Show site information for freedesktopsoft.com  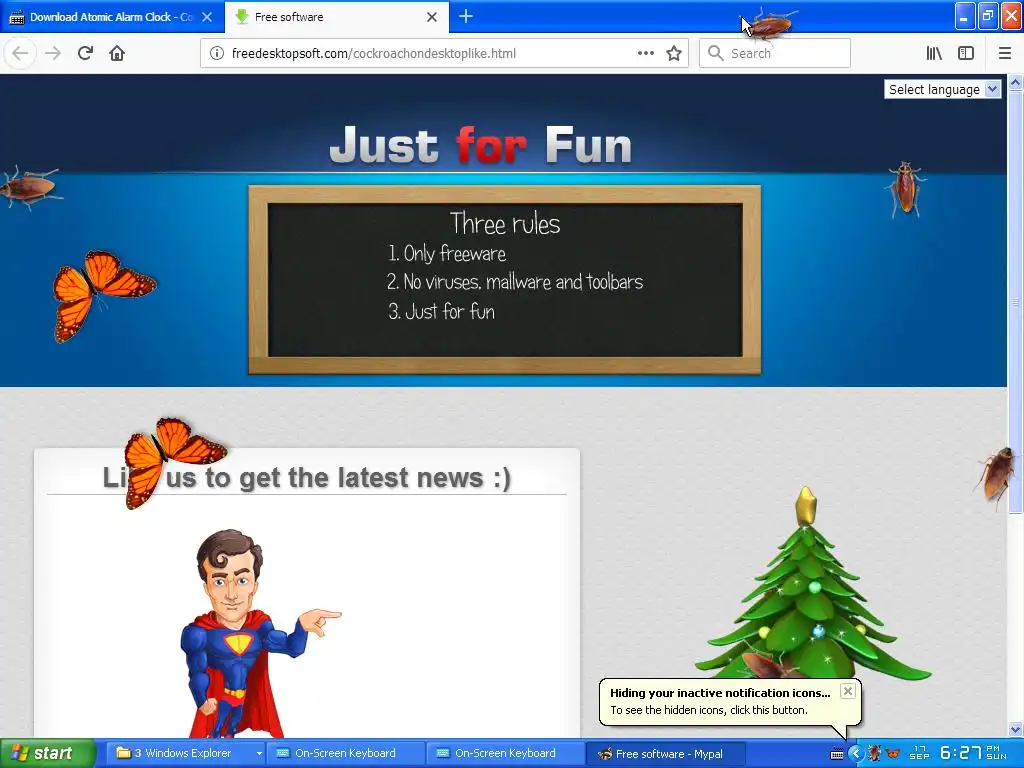(x=217, y=54)
